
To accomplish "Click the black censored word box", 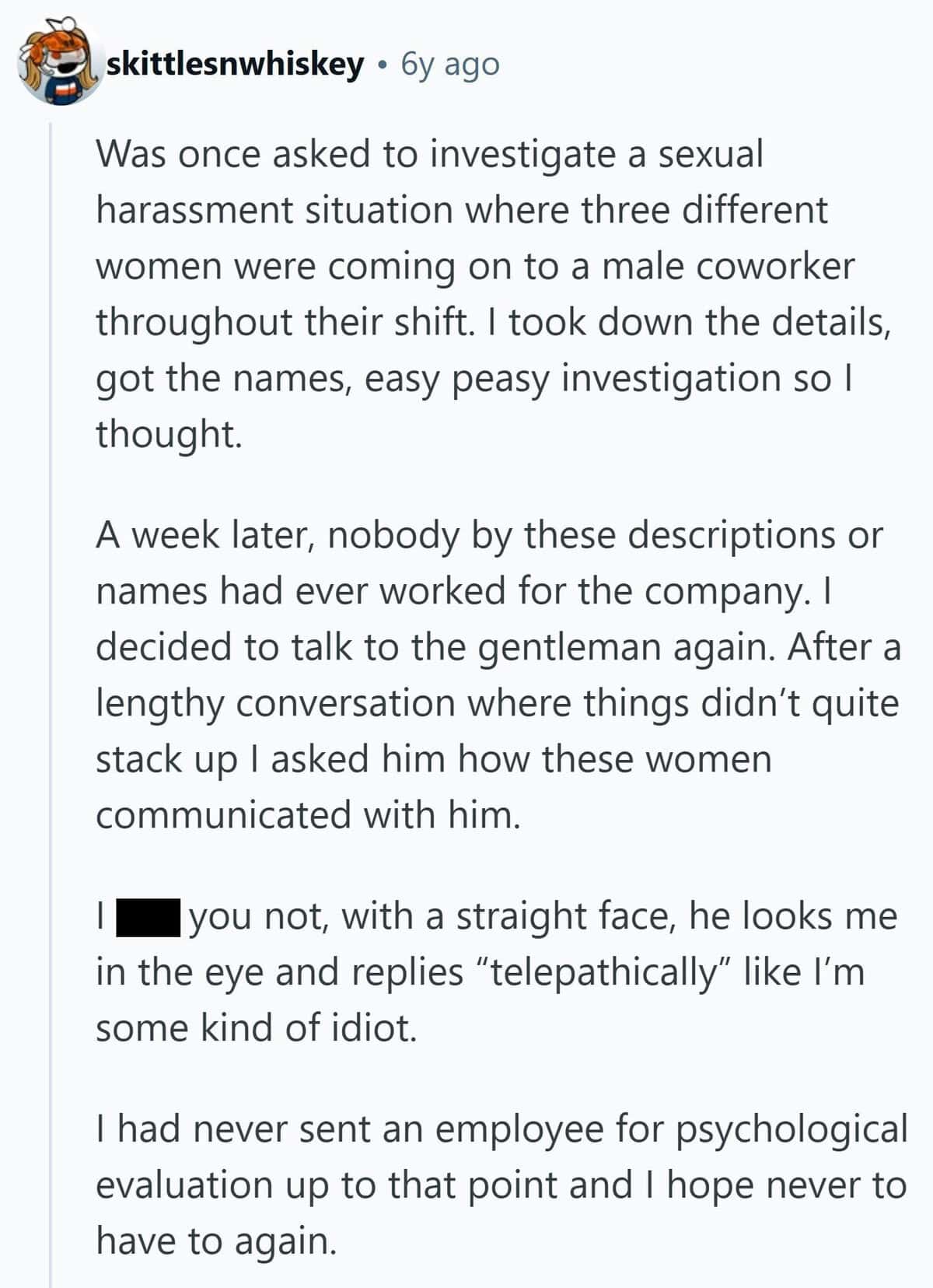I will [x=149, y=917].
